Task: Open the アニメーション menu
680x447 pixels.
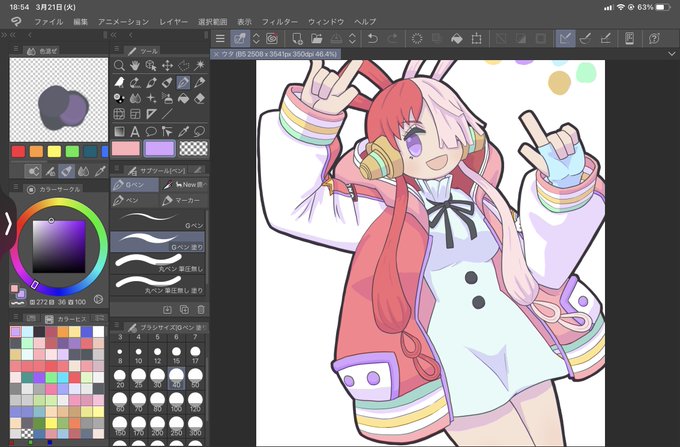Action: coord(123,22)
